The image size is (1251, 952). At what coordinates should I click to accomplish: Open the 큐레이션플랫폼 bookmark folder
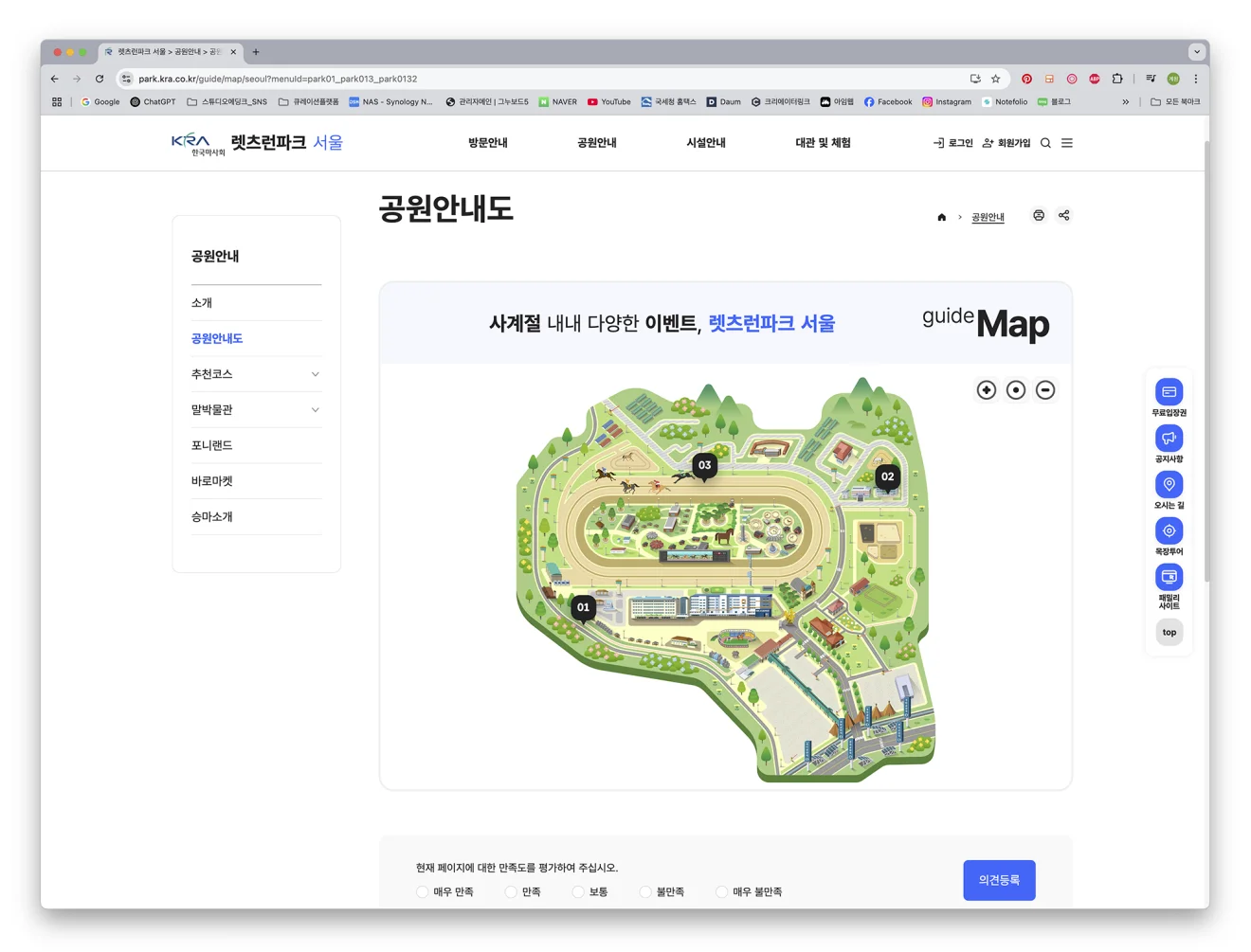tap(309, 101)
